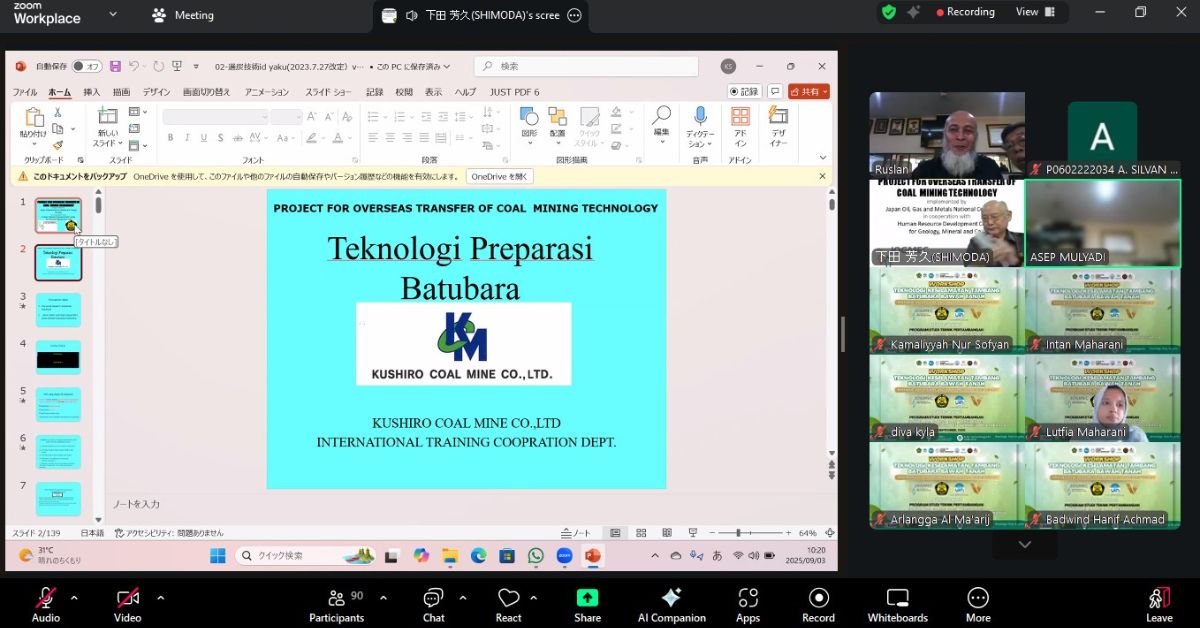
Task: Open the Zoom View dropdown
Action: point(1035,12)
